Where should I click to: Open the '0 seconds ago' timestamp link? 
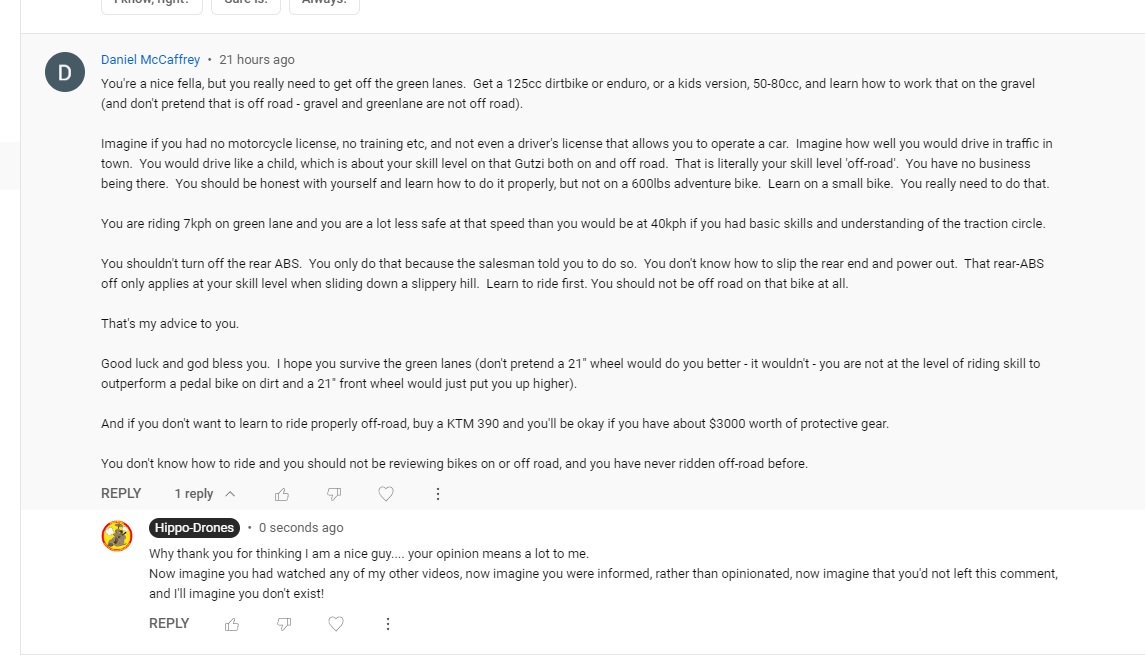(x=301, y=528)
